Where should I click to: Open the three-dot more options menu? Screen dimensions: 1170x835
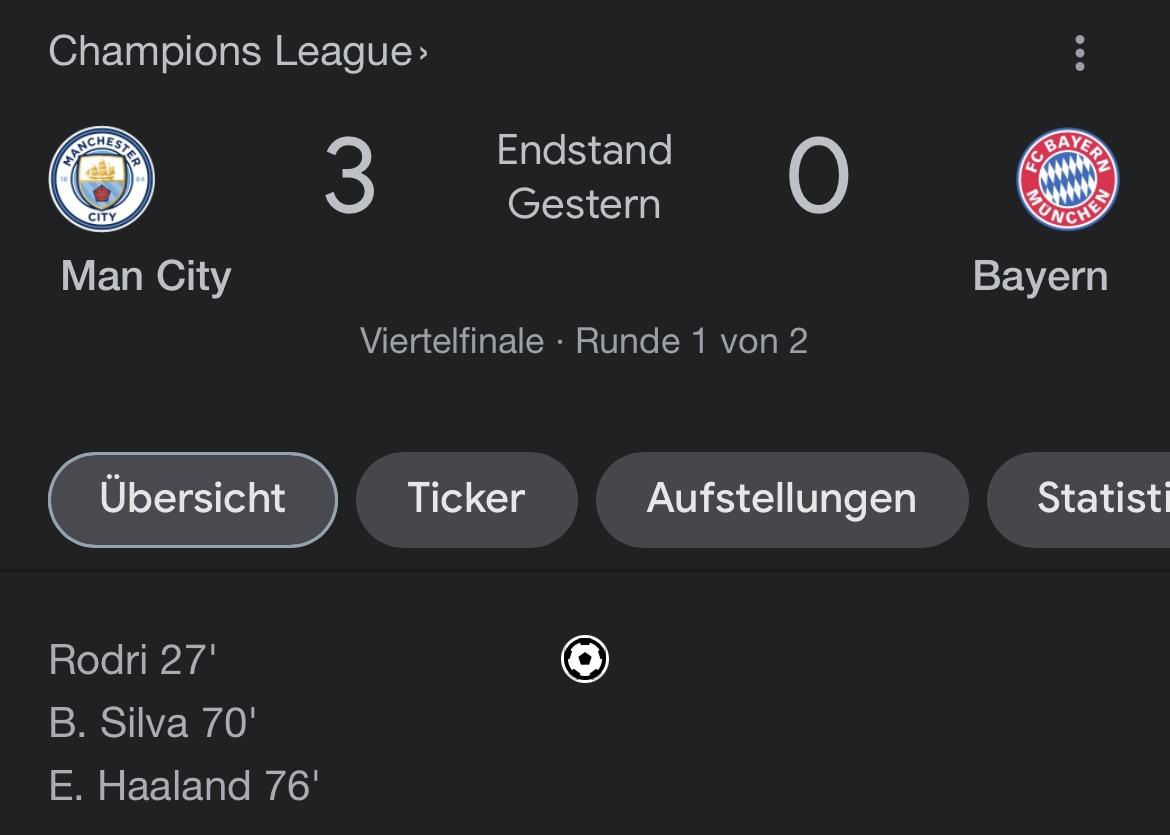[x=1079, y=53]
